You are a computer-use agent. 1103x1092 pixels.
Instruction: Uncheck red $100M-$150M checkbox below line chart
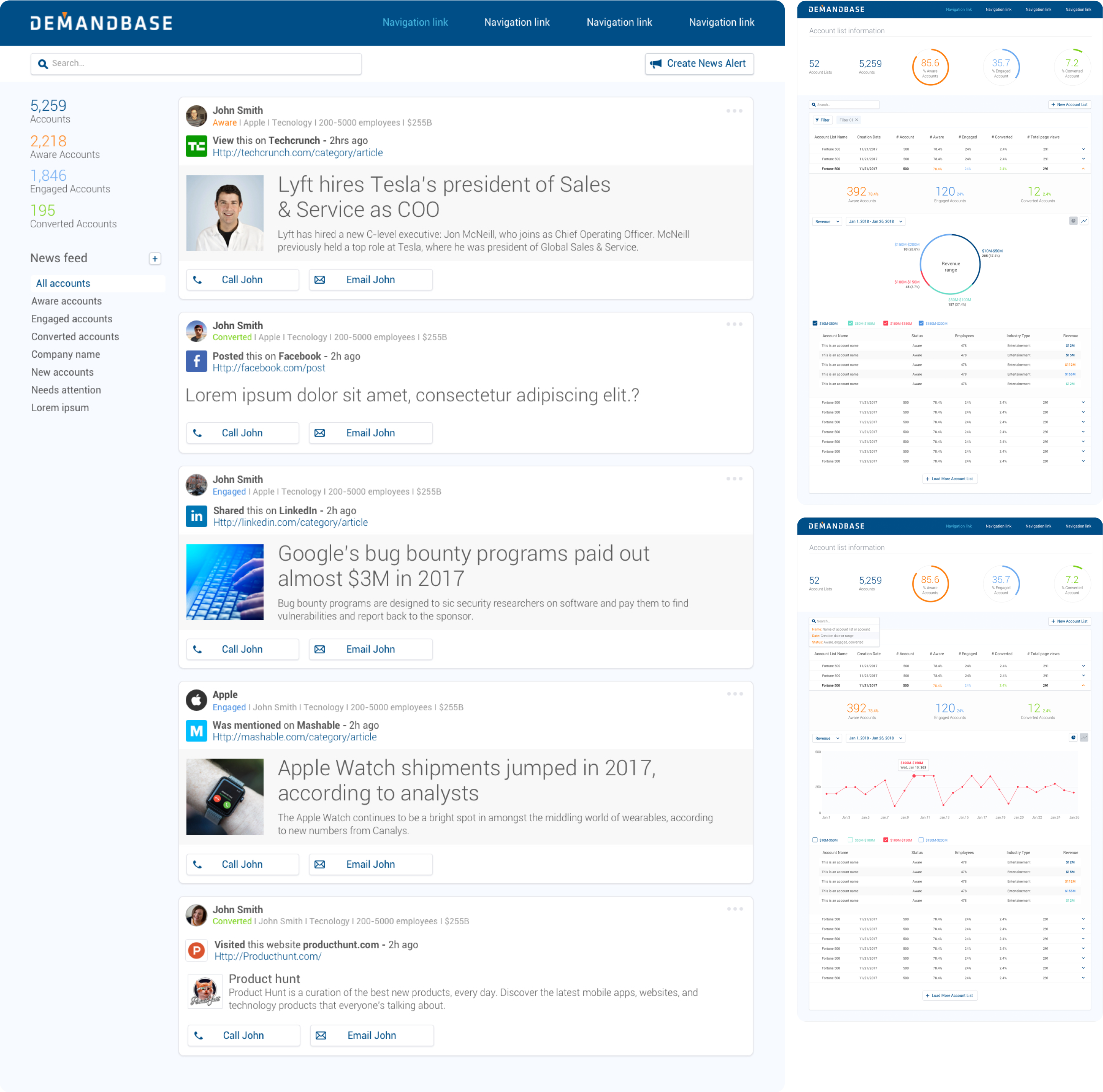click(x=885, y=840)
